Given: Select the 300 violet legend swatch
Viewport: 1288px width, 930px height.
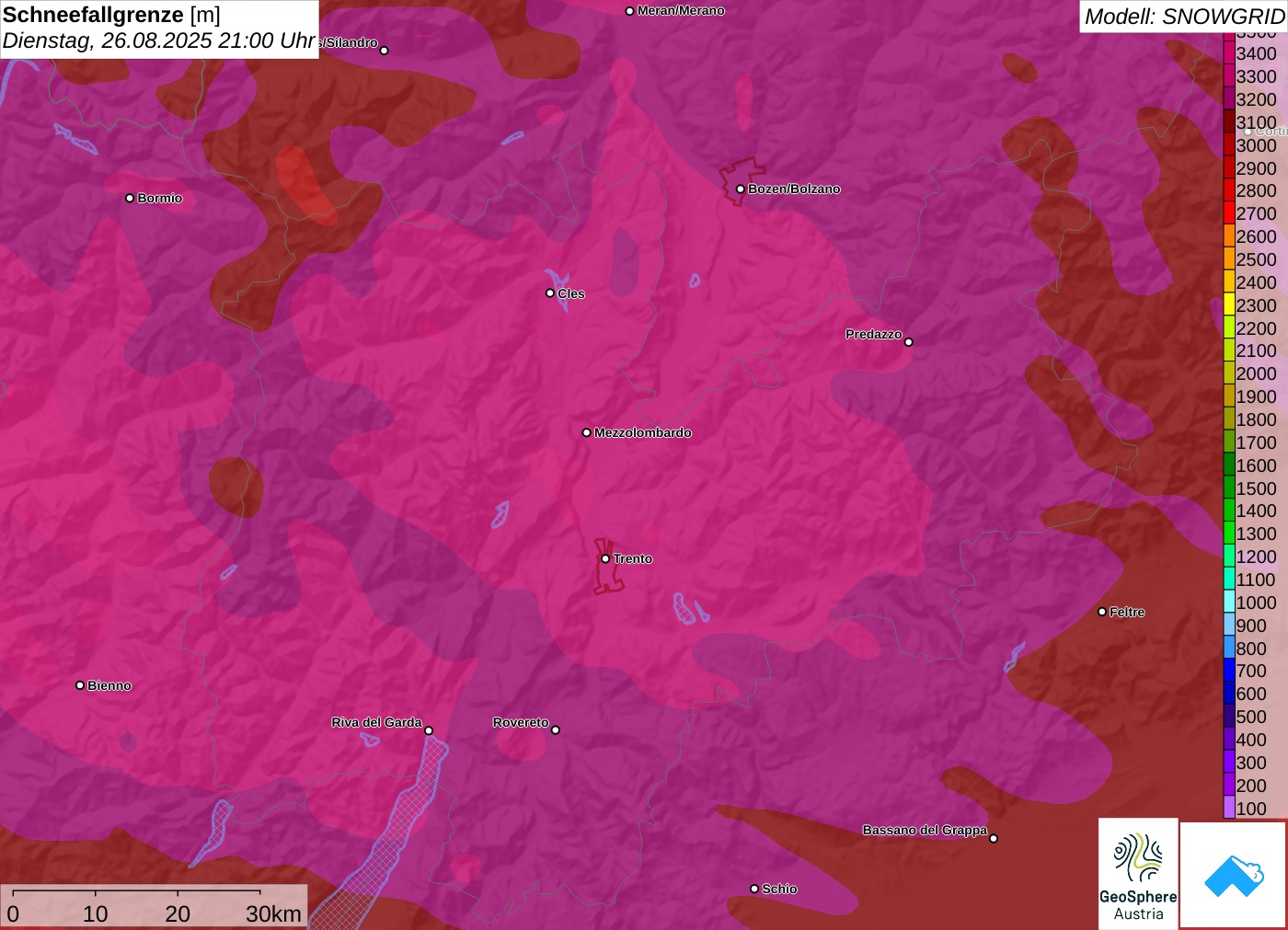Looking at the screenshot, I should point(1229,762).
